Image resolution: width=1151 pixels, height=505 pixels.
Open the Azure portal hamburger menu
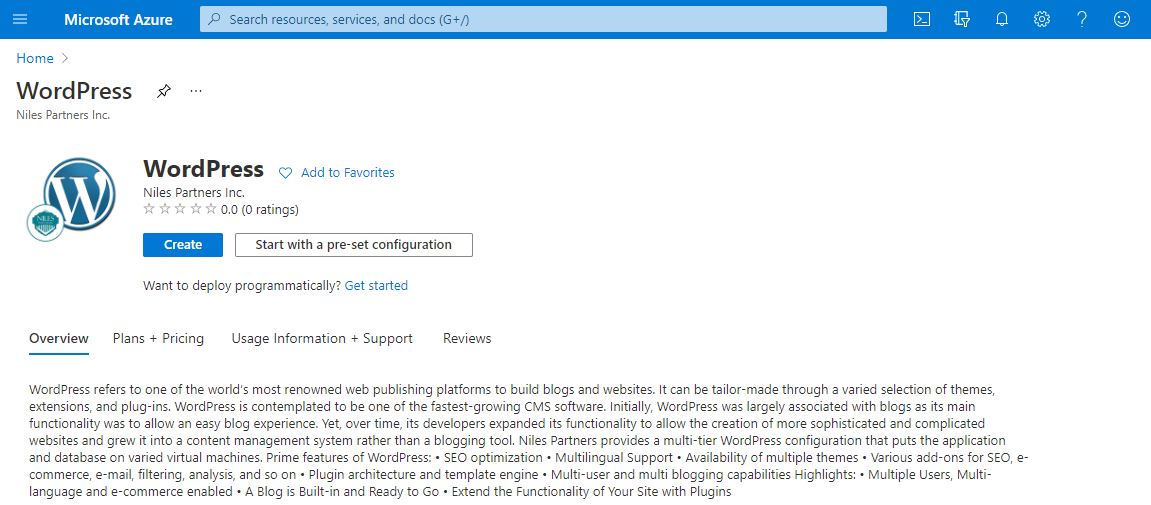(21, 19)
